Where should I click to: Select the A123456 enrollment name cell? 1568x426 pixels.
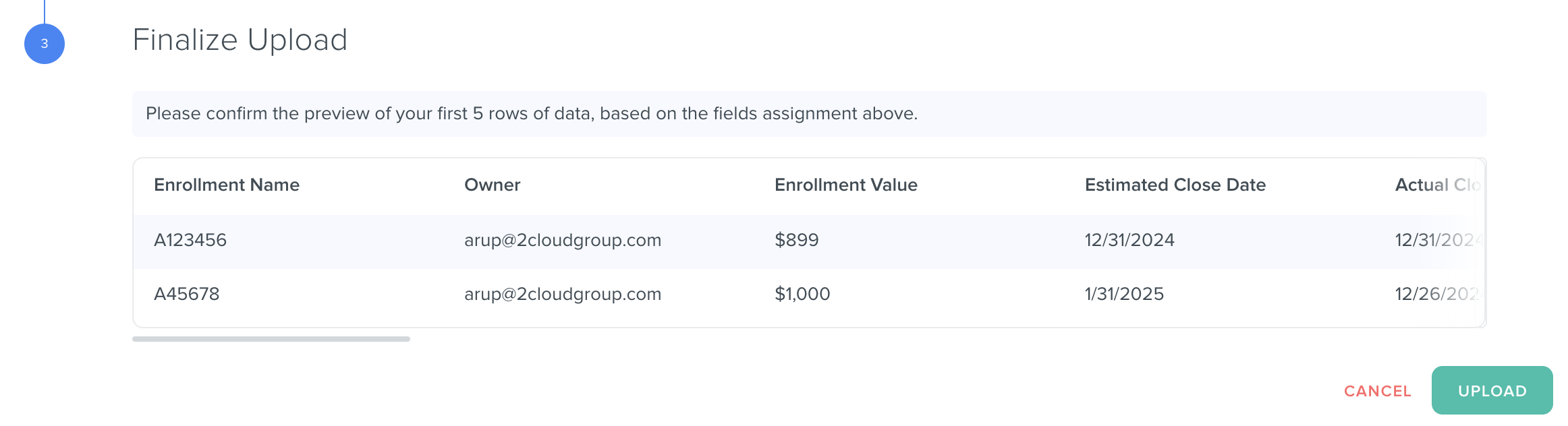[x=190, y=240]
